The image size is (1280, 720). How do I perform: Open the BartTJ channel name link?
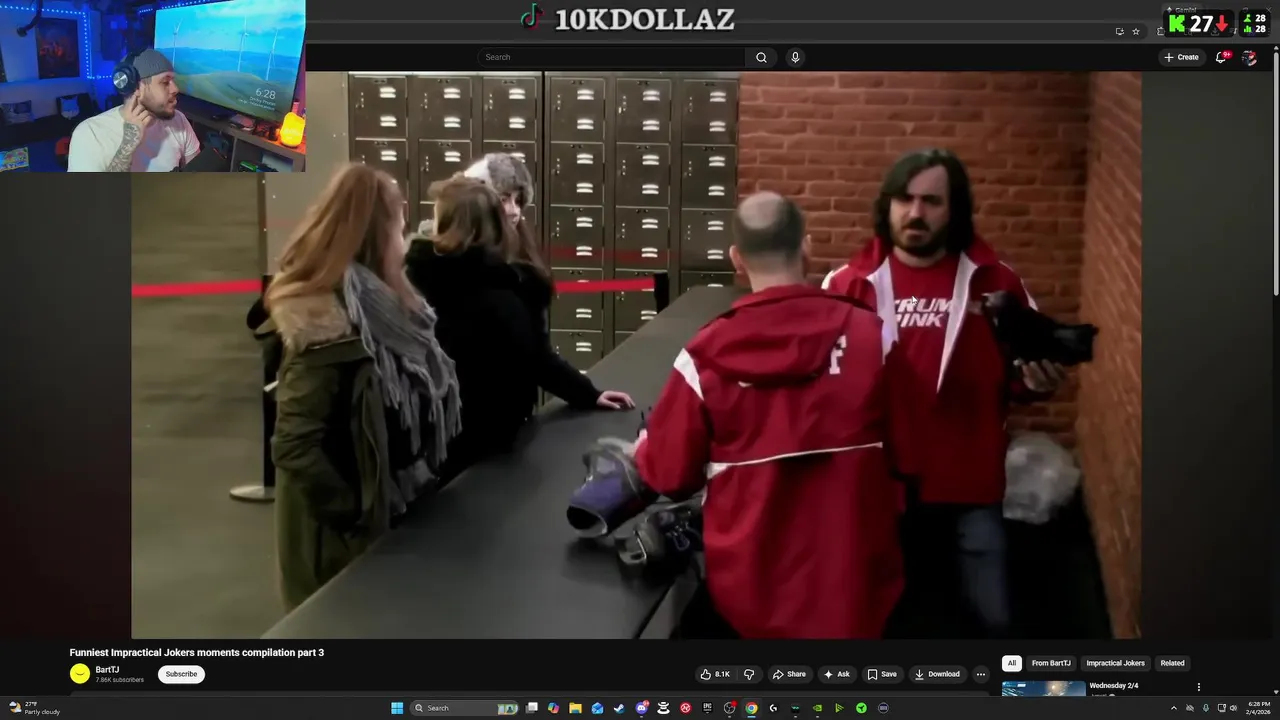pyautogui.click(x=107, y=669)
